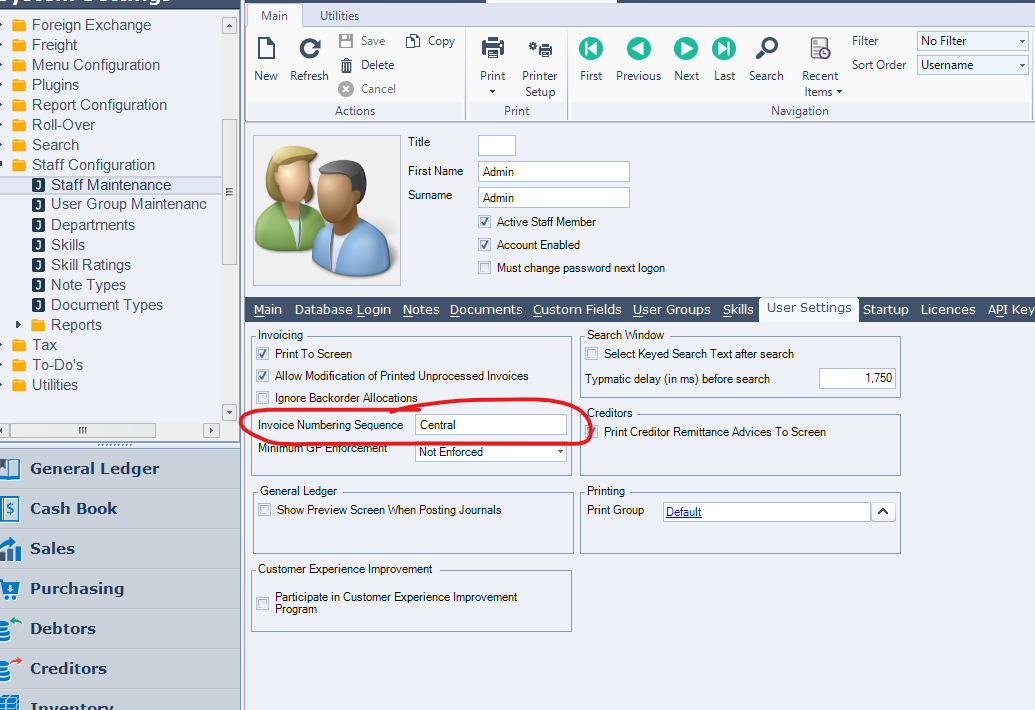Open the Database Login tab
The width and height of the screenshot is (1035, 710).
pos(342,310)
